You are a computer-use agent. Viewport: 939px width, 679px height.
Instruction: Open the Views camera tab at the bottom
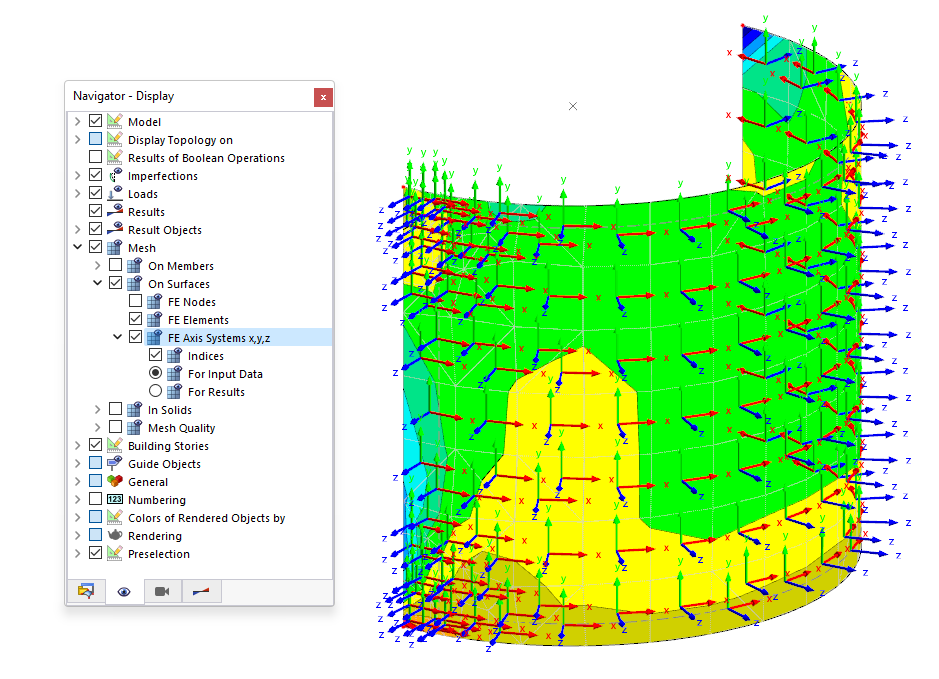tap(161, 591)
